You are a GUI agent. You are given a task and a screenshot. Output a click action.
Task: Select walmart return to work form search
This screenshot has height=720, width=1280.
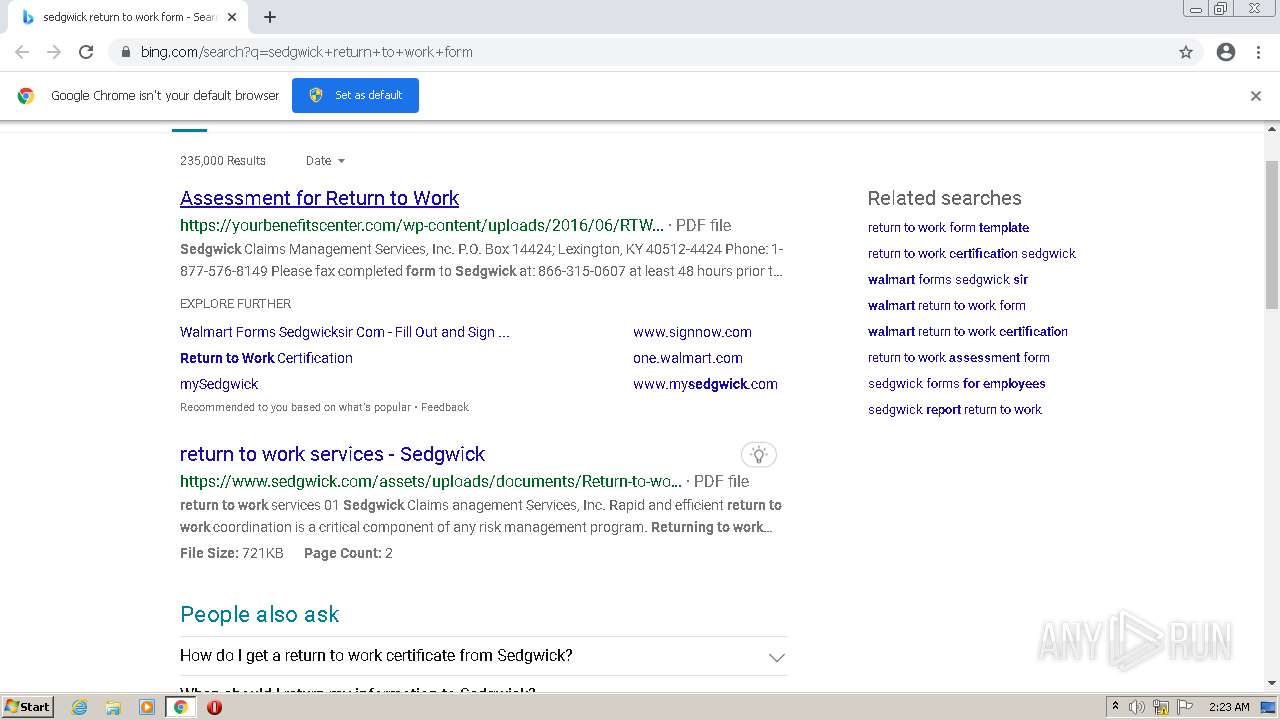point(947,306)
